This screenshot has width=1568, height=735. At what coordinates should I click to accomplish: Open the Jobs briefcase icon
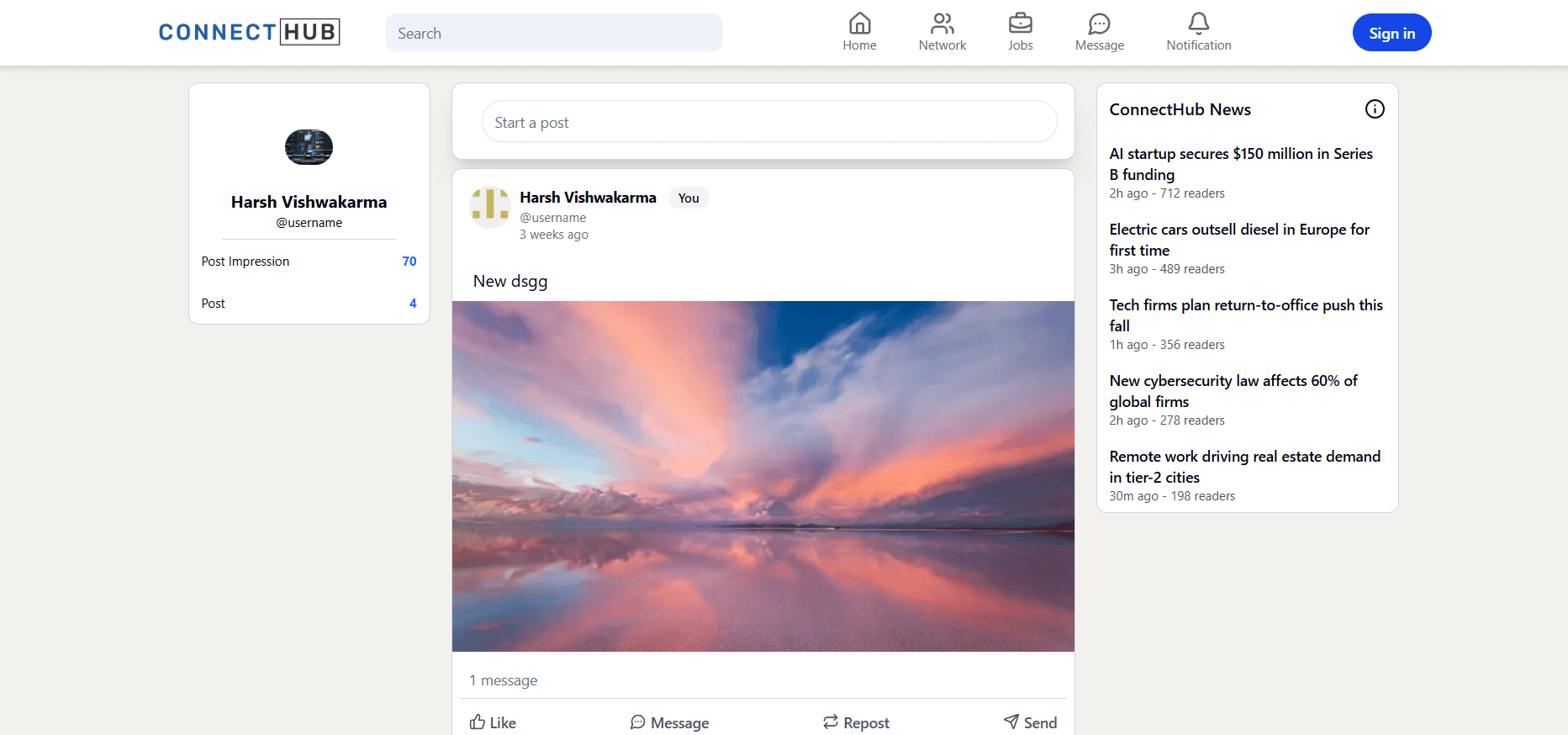(x=1020, y=23)
